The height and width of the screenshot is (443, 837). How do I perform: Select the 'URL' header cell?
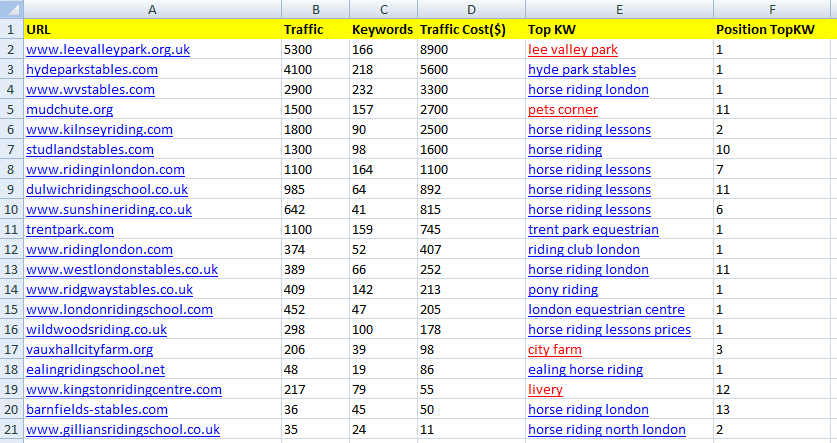[153, 29]
